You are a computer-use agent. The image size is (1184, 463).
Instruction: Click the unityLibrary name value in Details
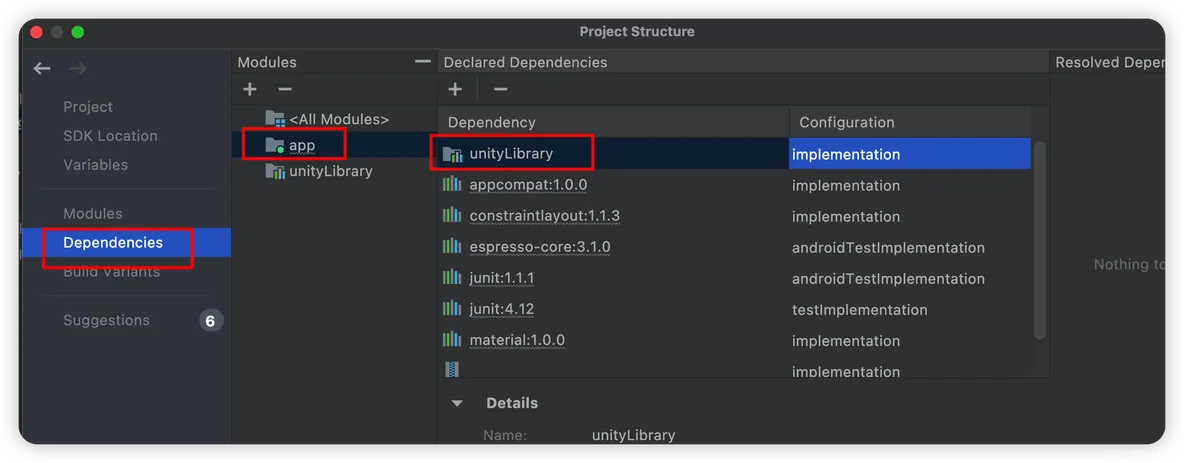coord(634,435)
